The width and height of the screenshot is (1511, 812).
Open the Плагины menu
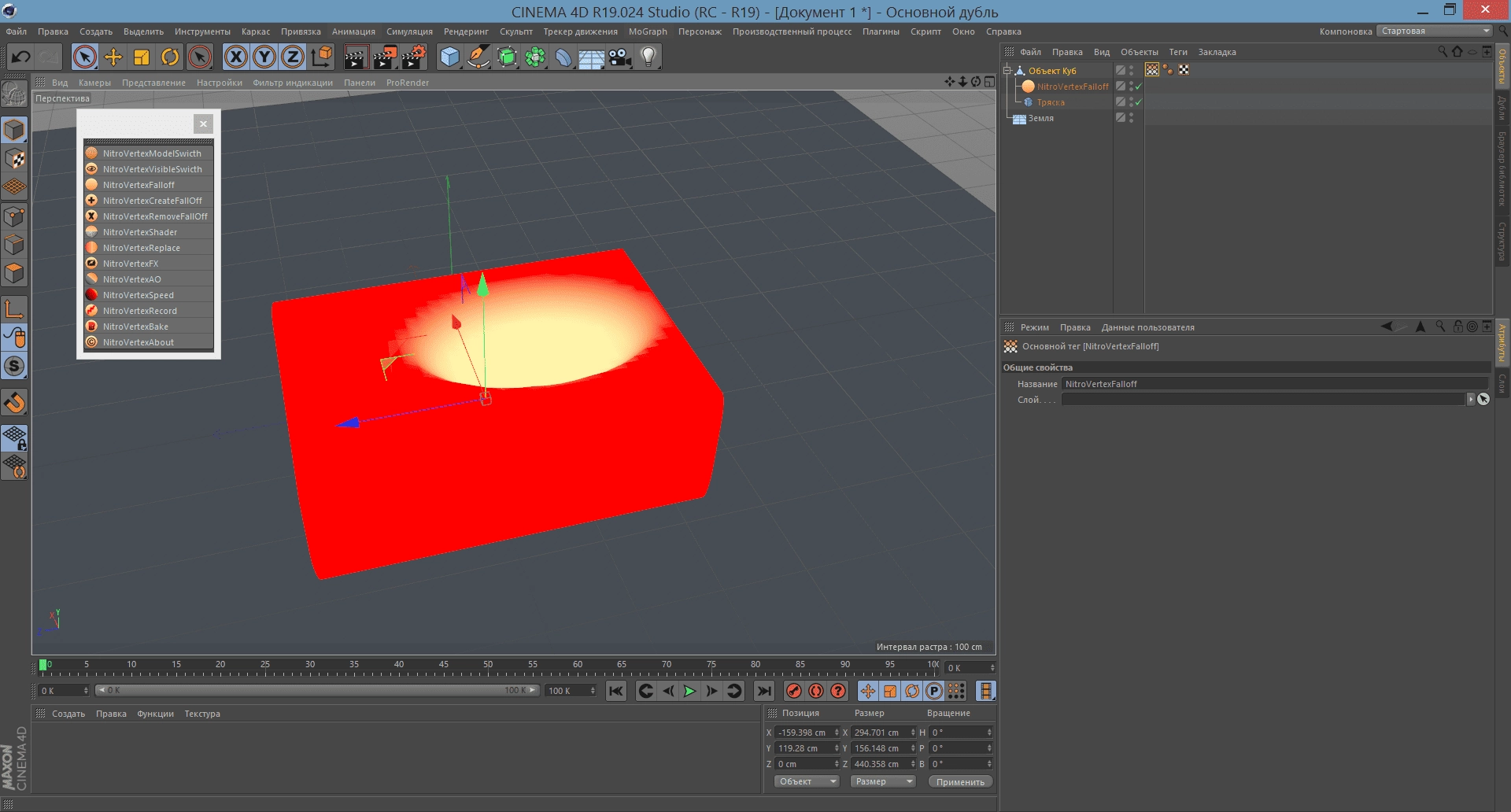pyautogui.click(x=881, y=31)
